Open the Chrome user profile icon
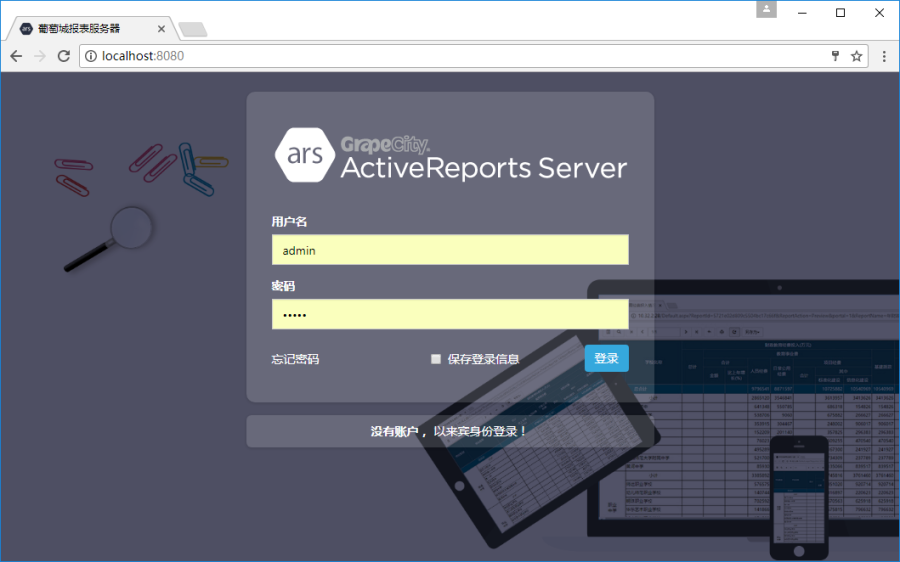 pyautogui.click(x=766, y=9)
